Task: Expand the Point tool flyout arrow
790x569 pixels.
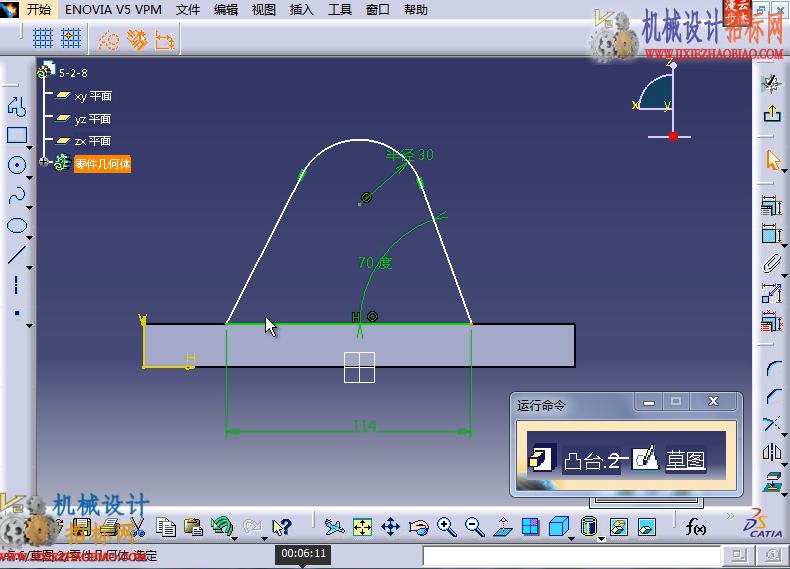Action: 30,326
